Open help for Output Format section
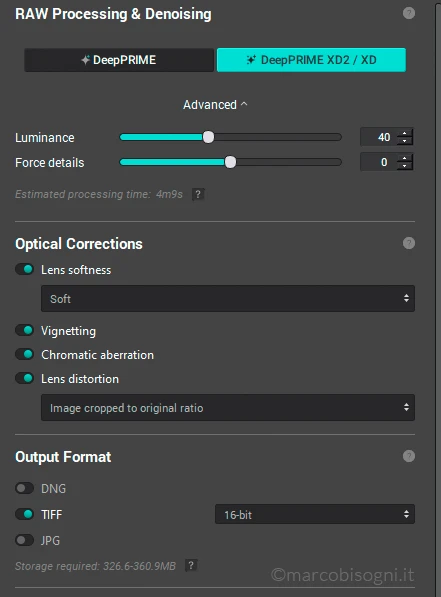441x597 pixels. pos(409,456)
